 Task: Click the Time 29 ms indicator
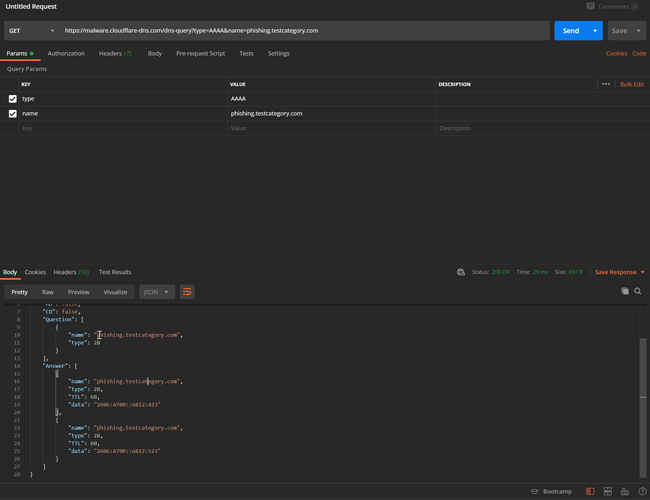pos(532,272)
